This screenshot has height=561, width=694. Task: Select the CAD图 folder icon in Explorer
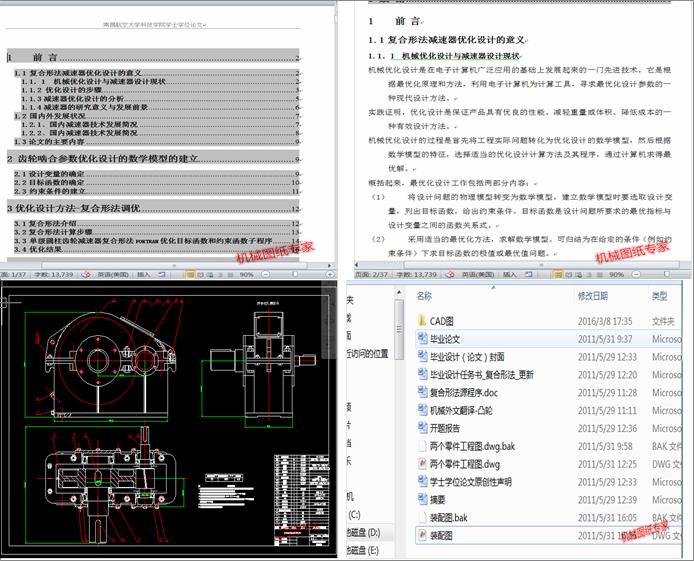[x=422, y=321]
